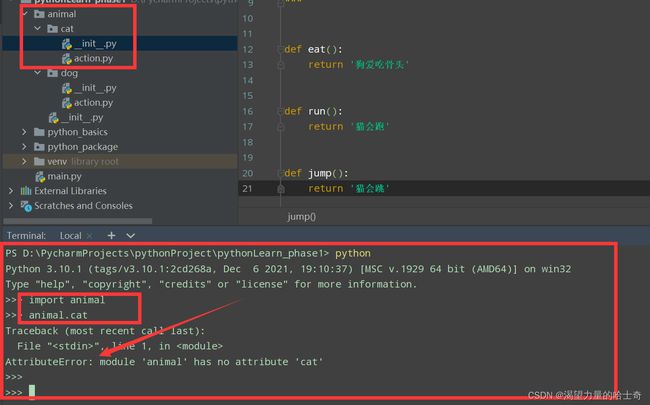Expand Scratches and Consoles node
Viewport: 650px width, 405px height.
[11, 206]
